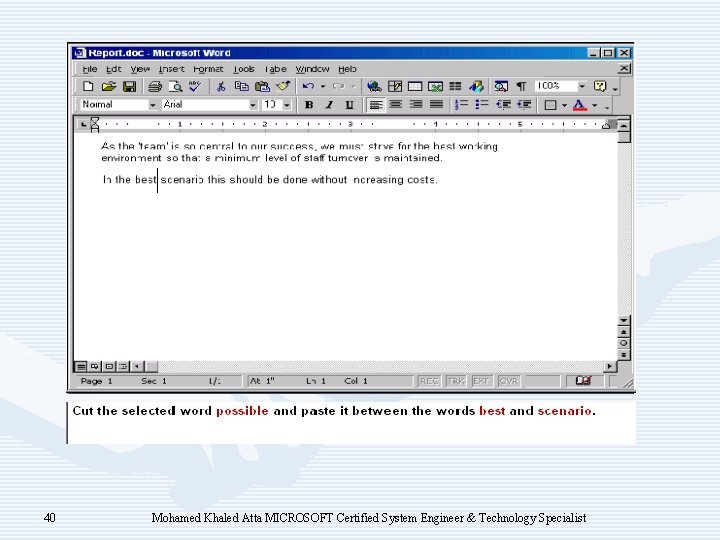
Task: Decrease the paragraph indent
Action: [x=503, y=105]
